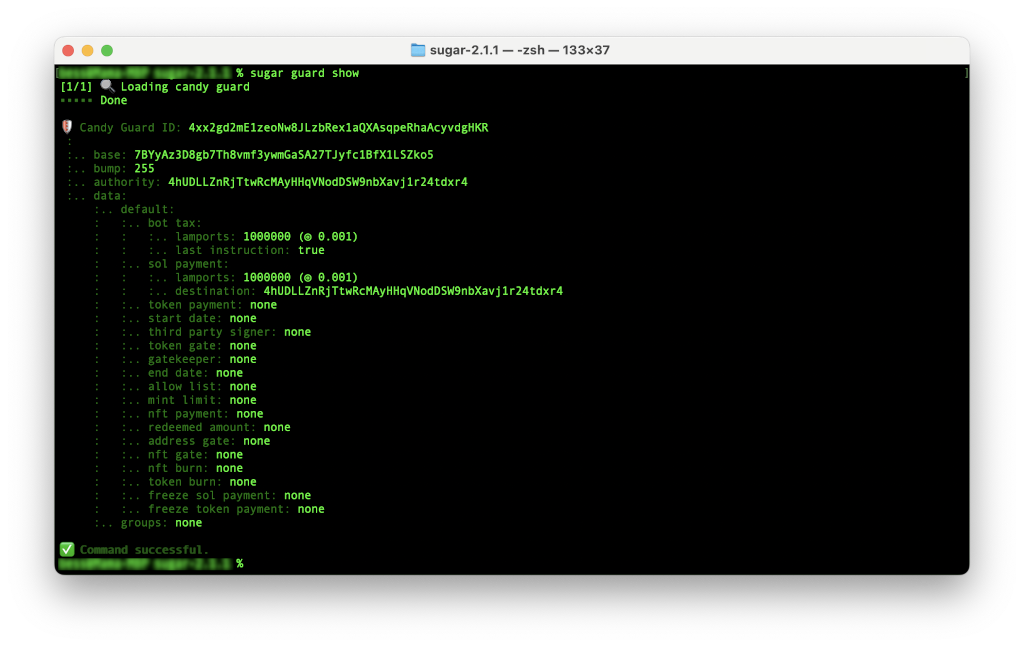Click the "true" value of last instruction
This screenshot has height=647, width=1024.
coord(312,251)
